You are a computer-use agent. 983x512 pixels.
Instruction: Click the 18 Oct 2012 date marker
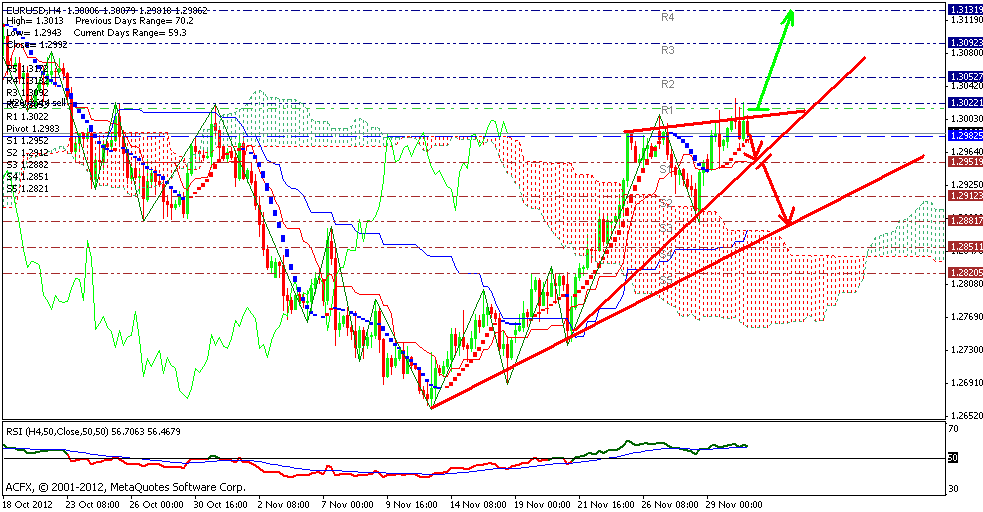pyautogui.click(x=30, y=504)
